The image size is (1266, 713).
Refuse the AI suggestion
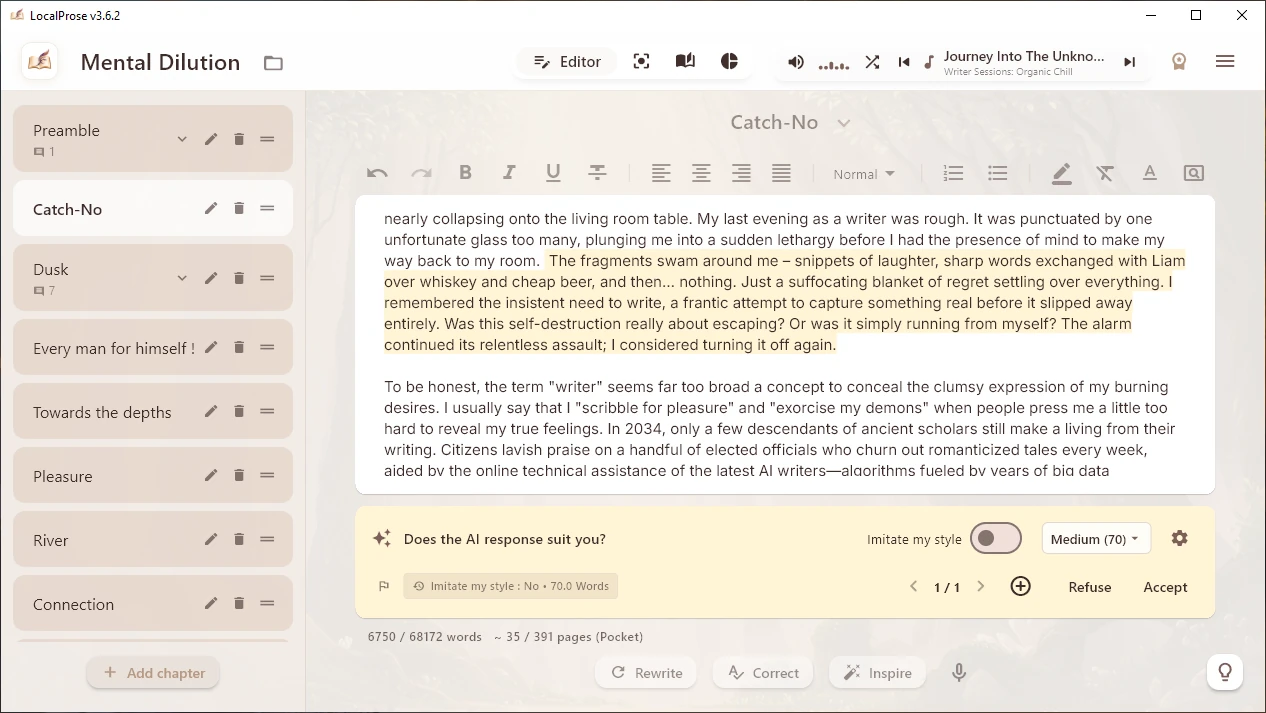(x=1090, y=587)
